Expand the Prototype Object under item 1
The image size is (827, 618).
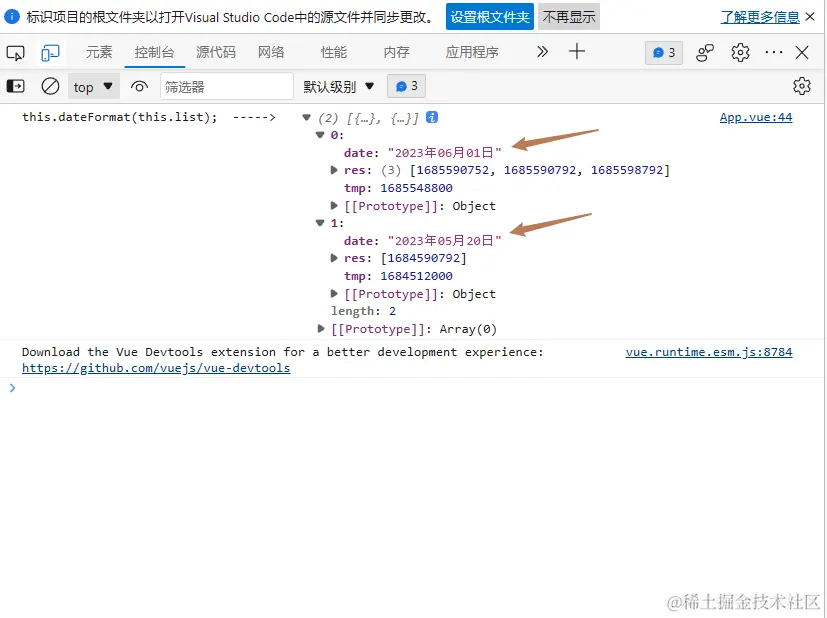333,293
